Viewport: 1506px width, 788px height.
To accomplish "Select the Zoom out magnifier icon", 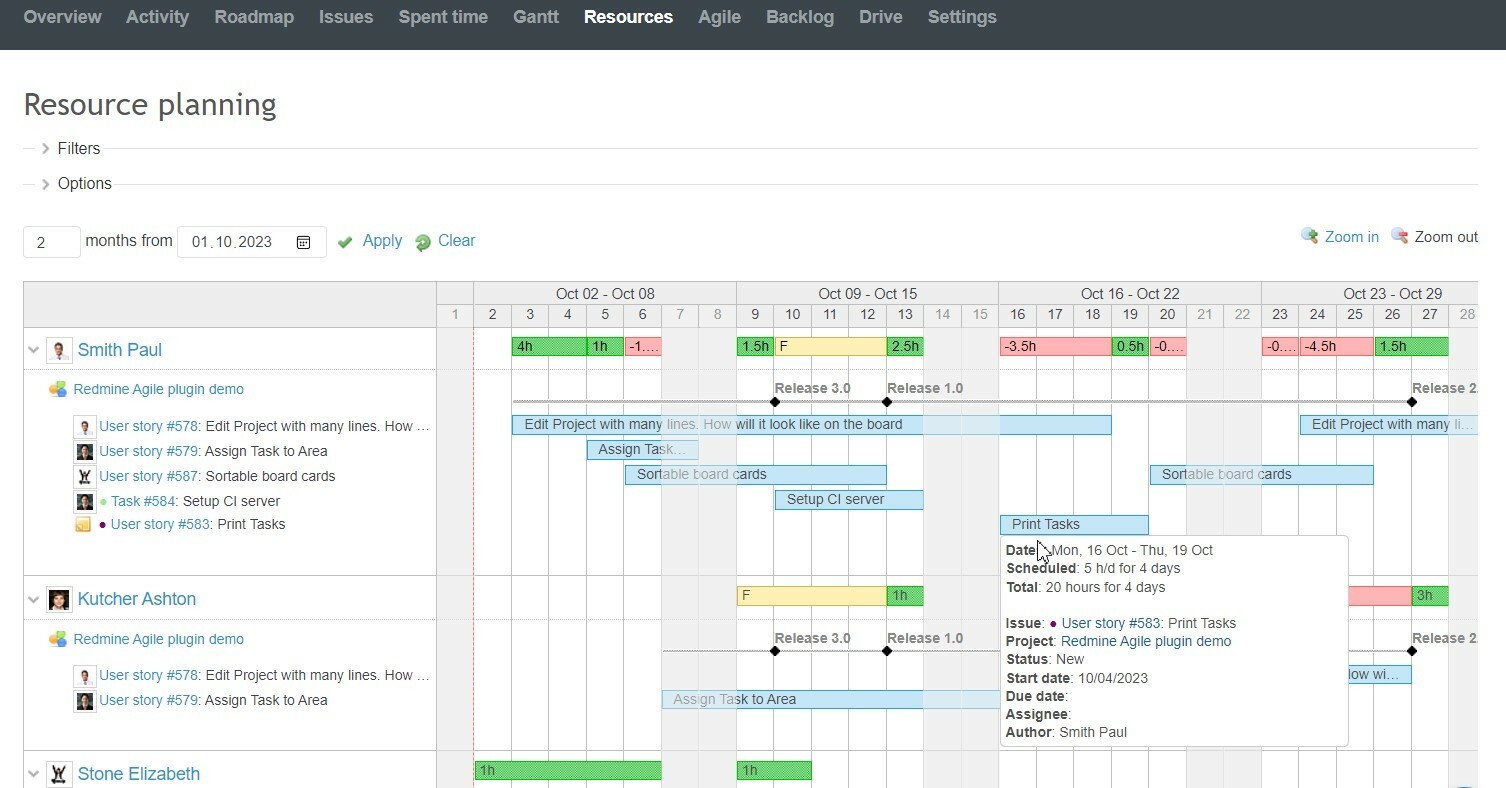I will pyautogui.click(x=1400, y=236).
